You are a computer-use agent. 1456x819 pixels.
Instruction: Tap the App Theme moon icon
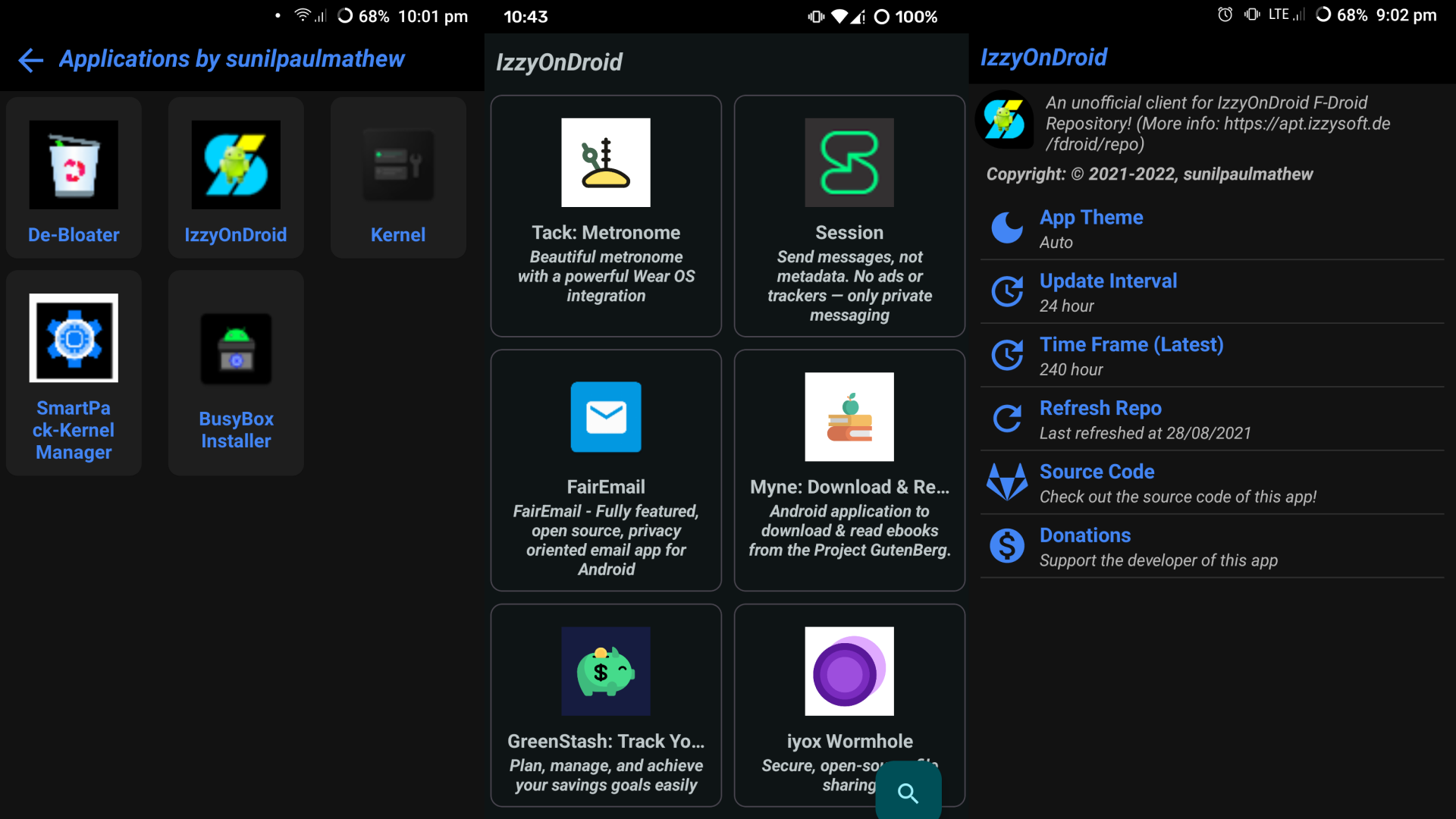coord(1007,228)
